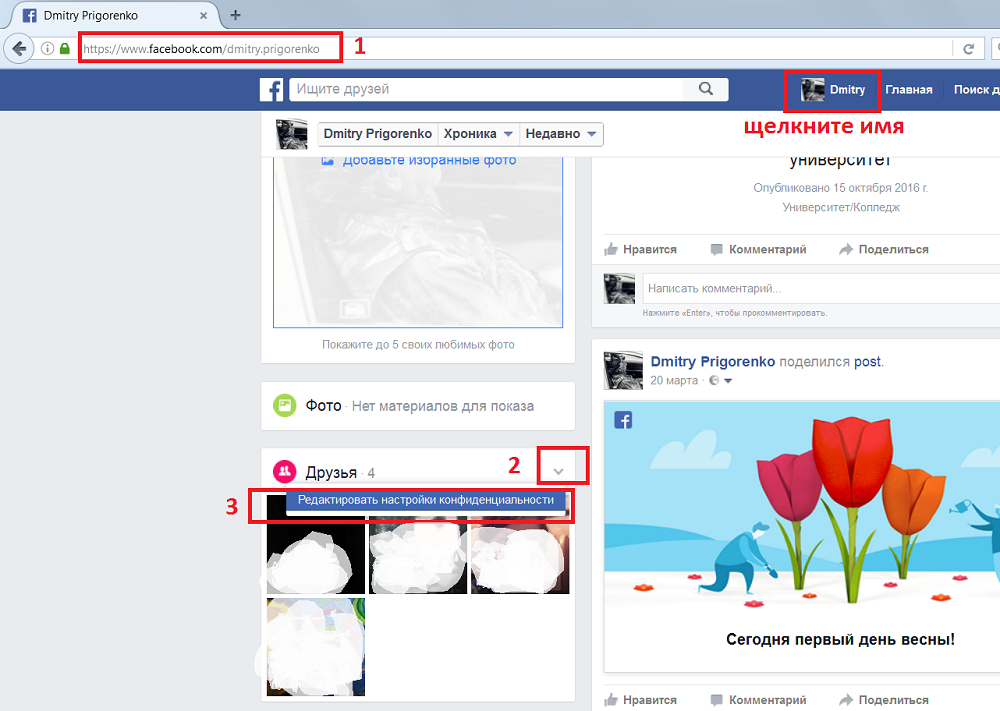Click Опубликовано 15 октября 2016 г. text
This screenshot has width=1000, height=711.
click(x=841, y=187)
